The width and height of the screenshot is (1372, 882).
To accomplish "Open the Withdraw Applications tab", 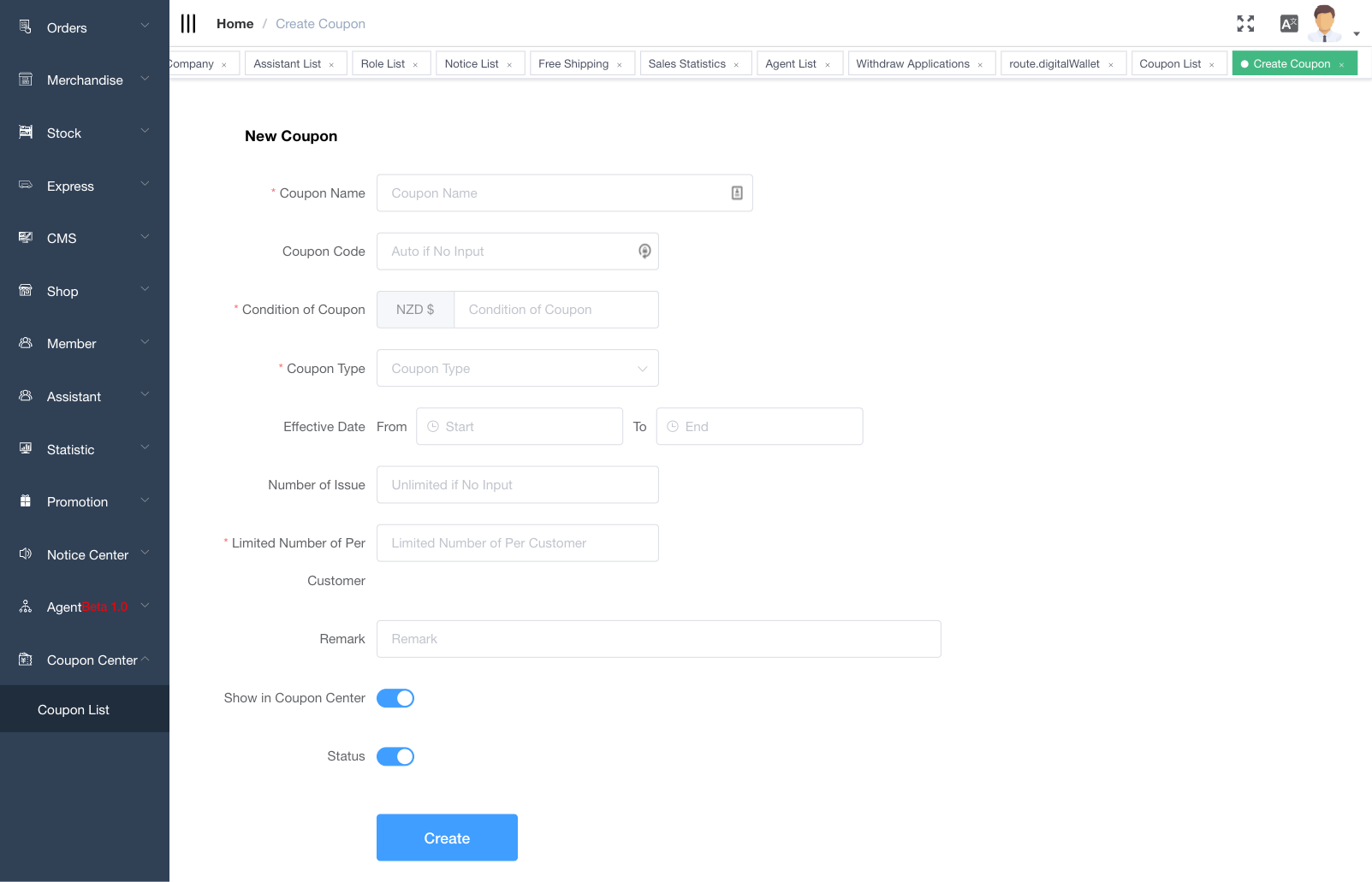I will (912, 64).
